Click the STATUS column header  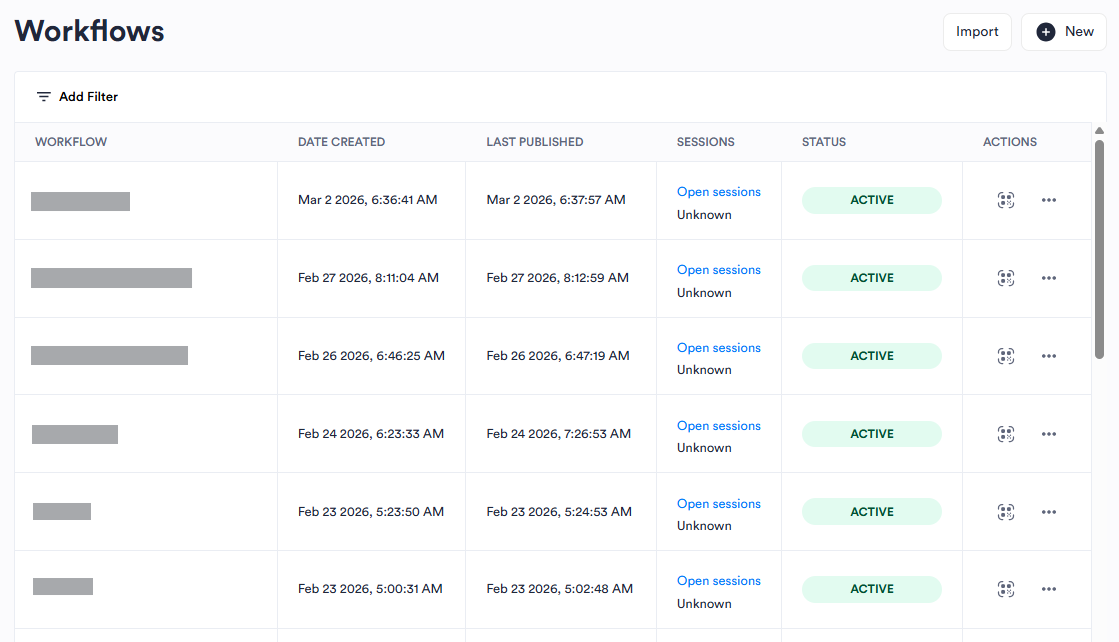pyautogui.click(x=824, y=142)
